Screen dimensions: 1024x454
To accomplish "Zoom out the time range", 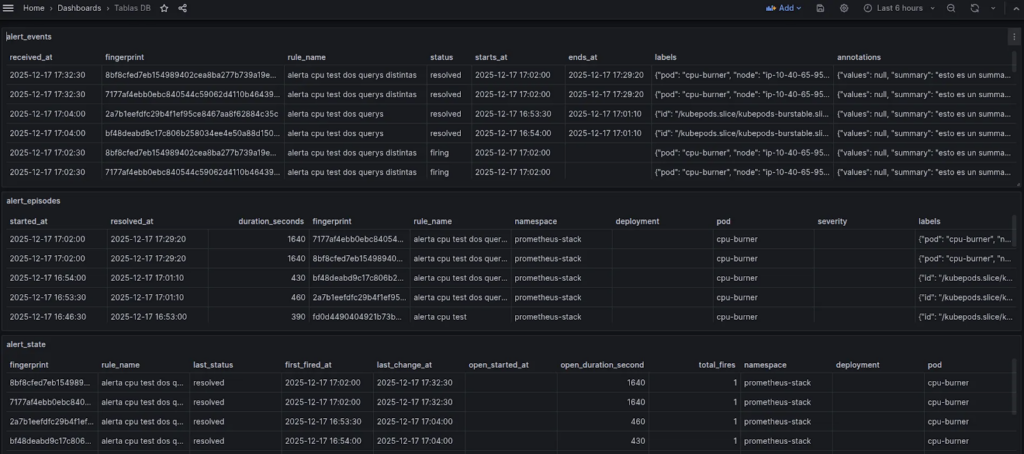I will point(950,8).
